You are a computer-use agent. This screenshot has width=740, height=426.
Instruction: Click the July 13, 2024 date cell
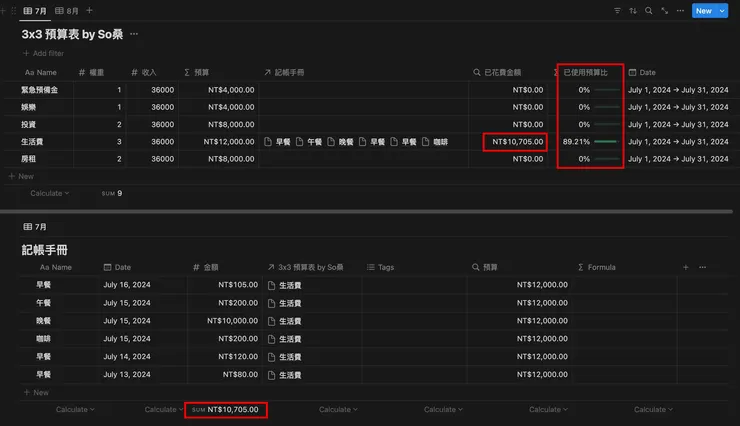(x=127, y=374)
